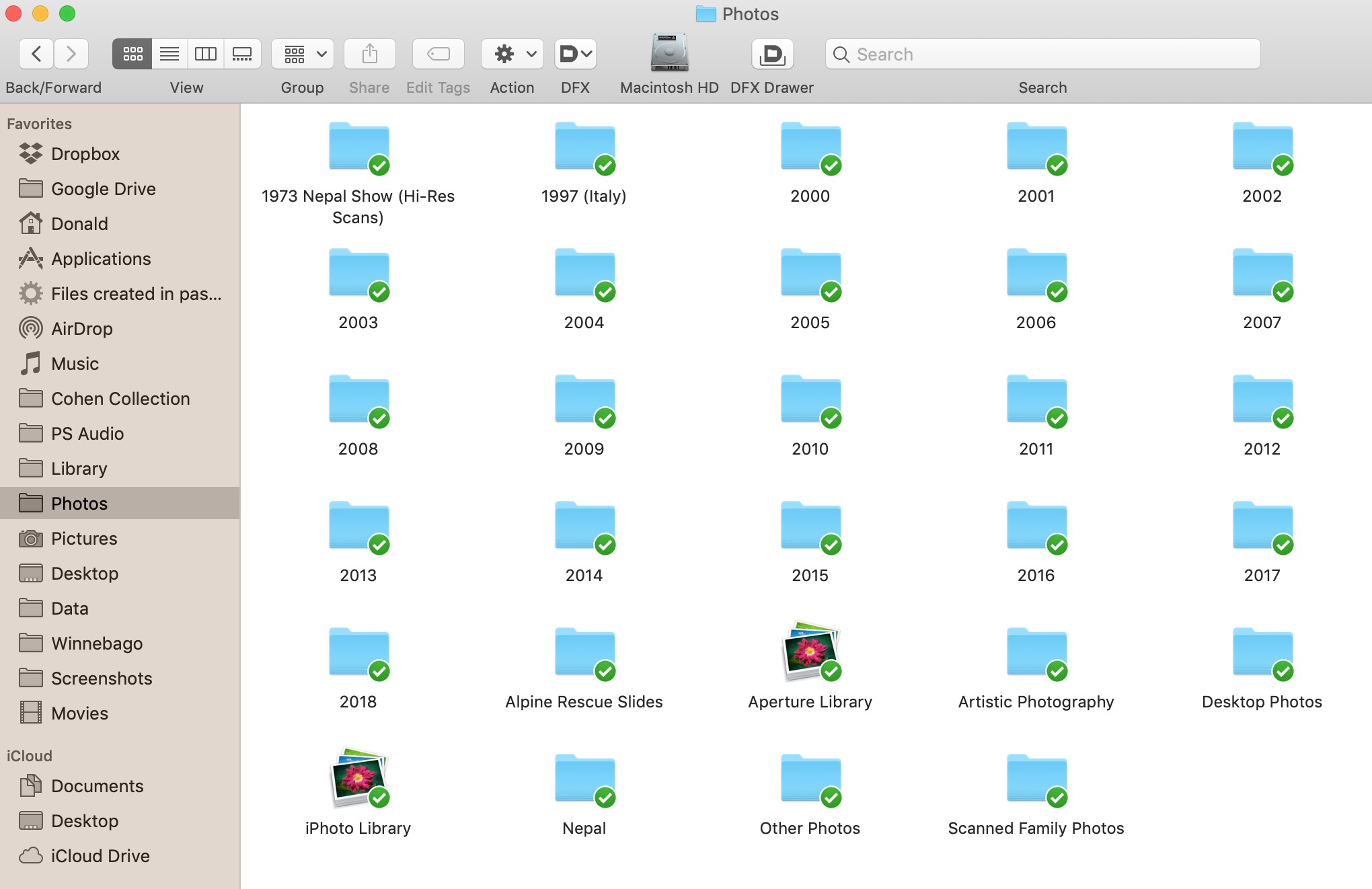Switch to column view
This screenshot has width=1372, height=889.
206,54
